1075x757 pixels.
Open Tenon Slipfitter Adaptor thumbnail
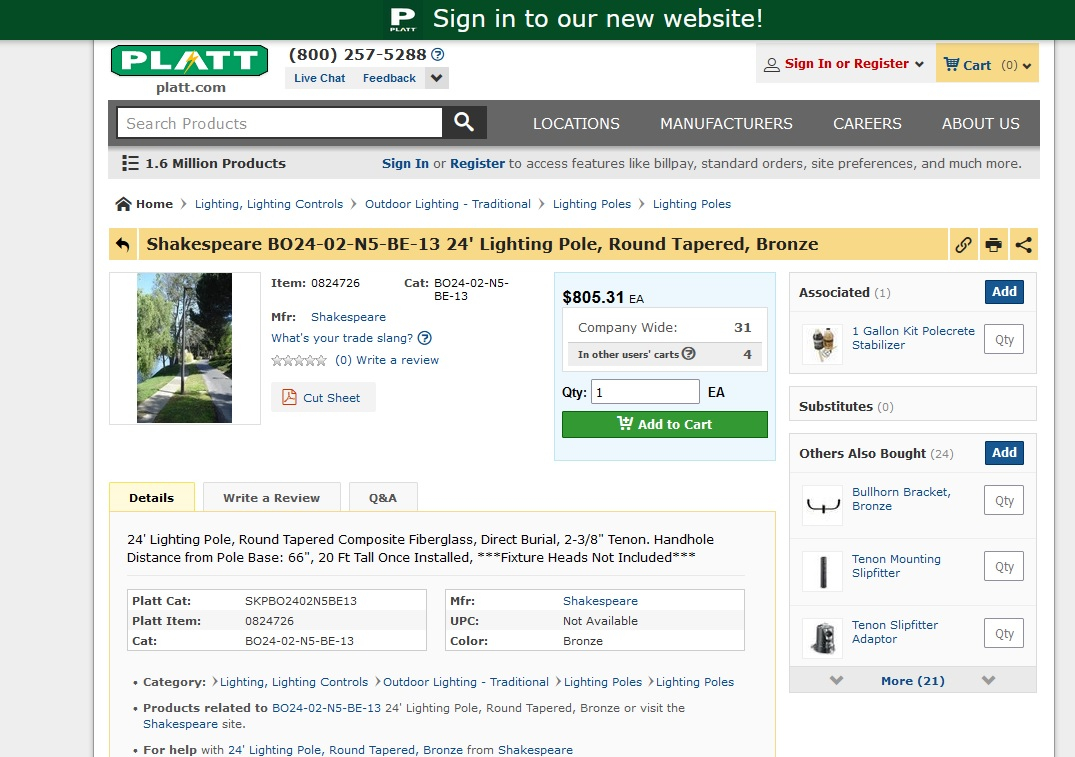[x=823, y=638]
